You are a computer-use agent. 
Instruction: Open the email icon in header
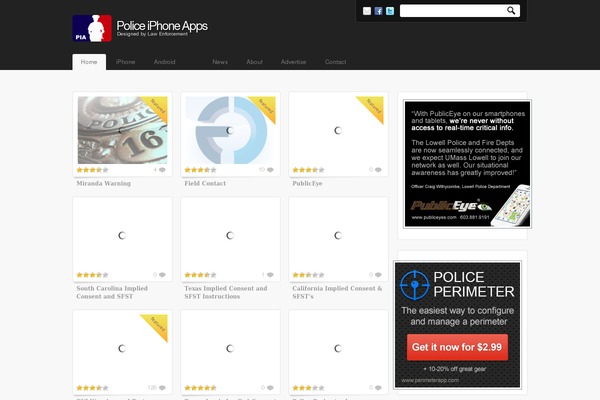(367, 11)
